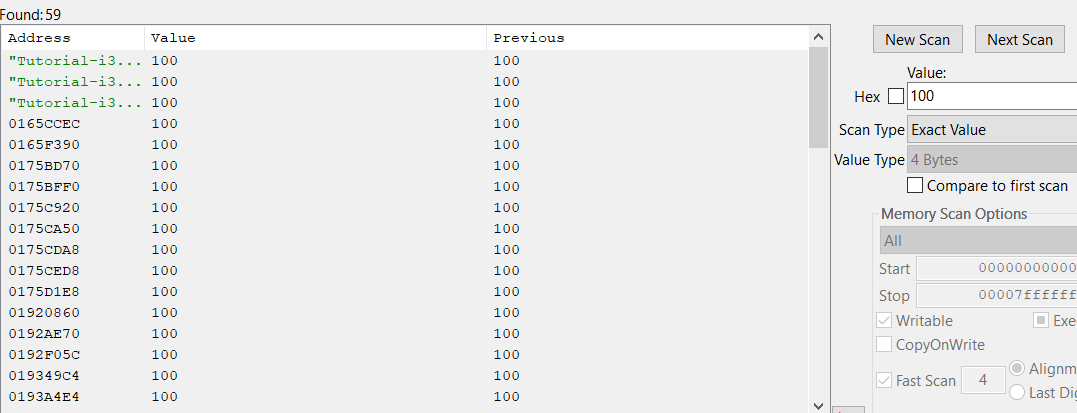Sort results by the Address column header
Screen dimensions: 1077x413
(74, 38)
